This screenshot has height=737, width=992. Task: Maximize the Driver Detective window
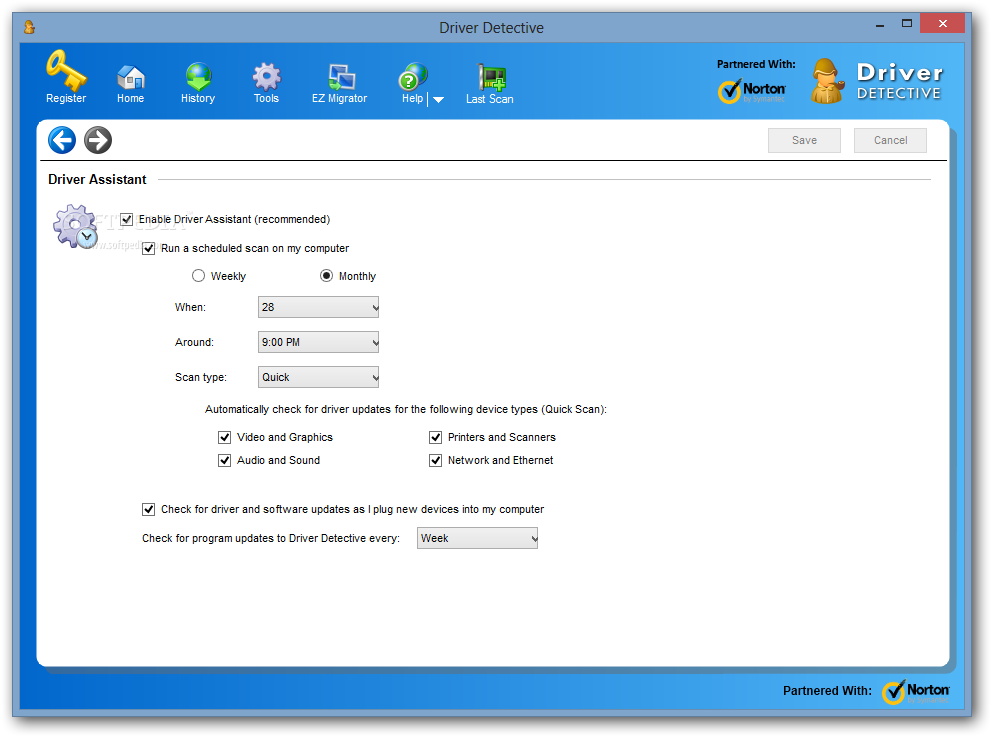[907, 23]
